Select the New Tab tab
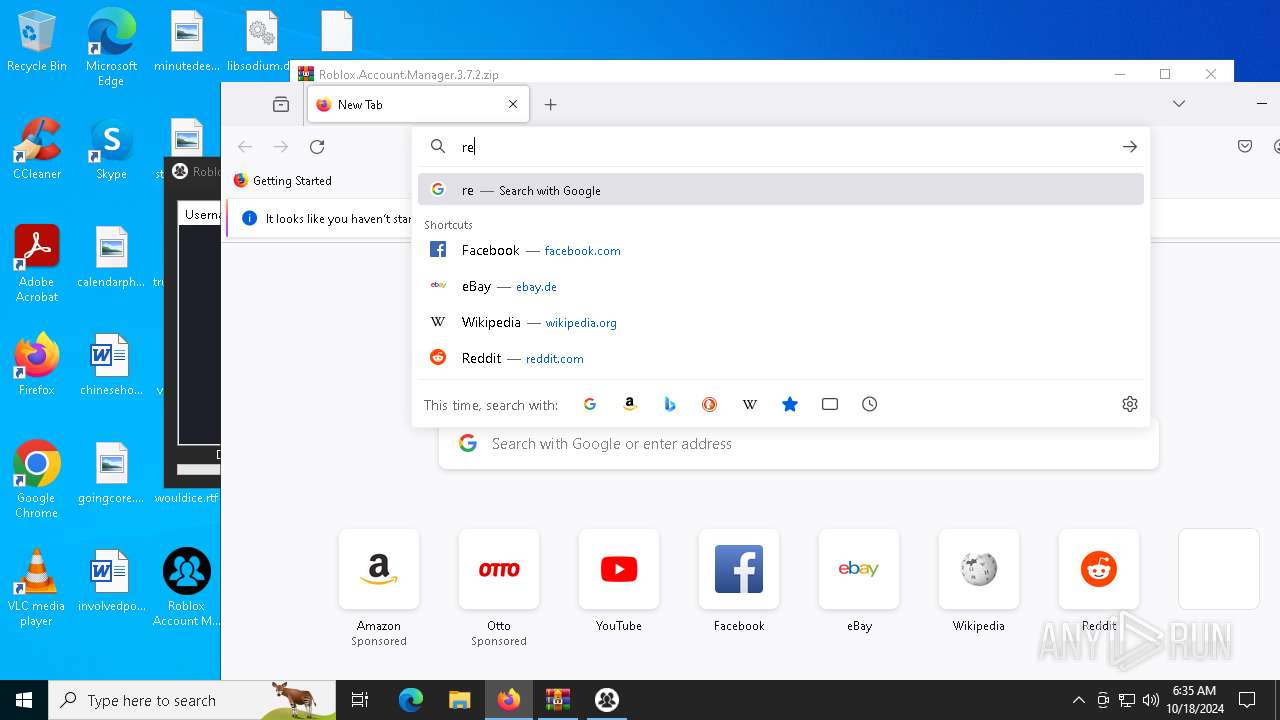 pos(418,104)
